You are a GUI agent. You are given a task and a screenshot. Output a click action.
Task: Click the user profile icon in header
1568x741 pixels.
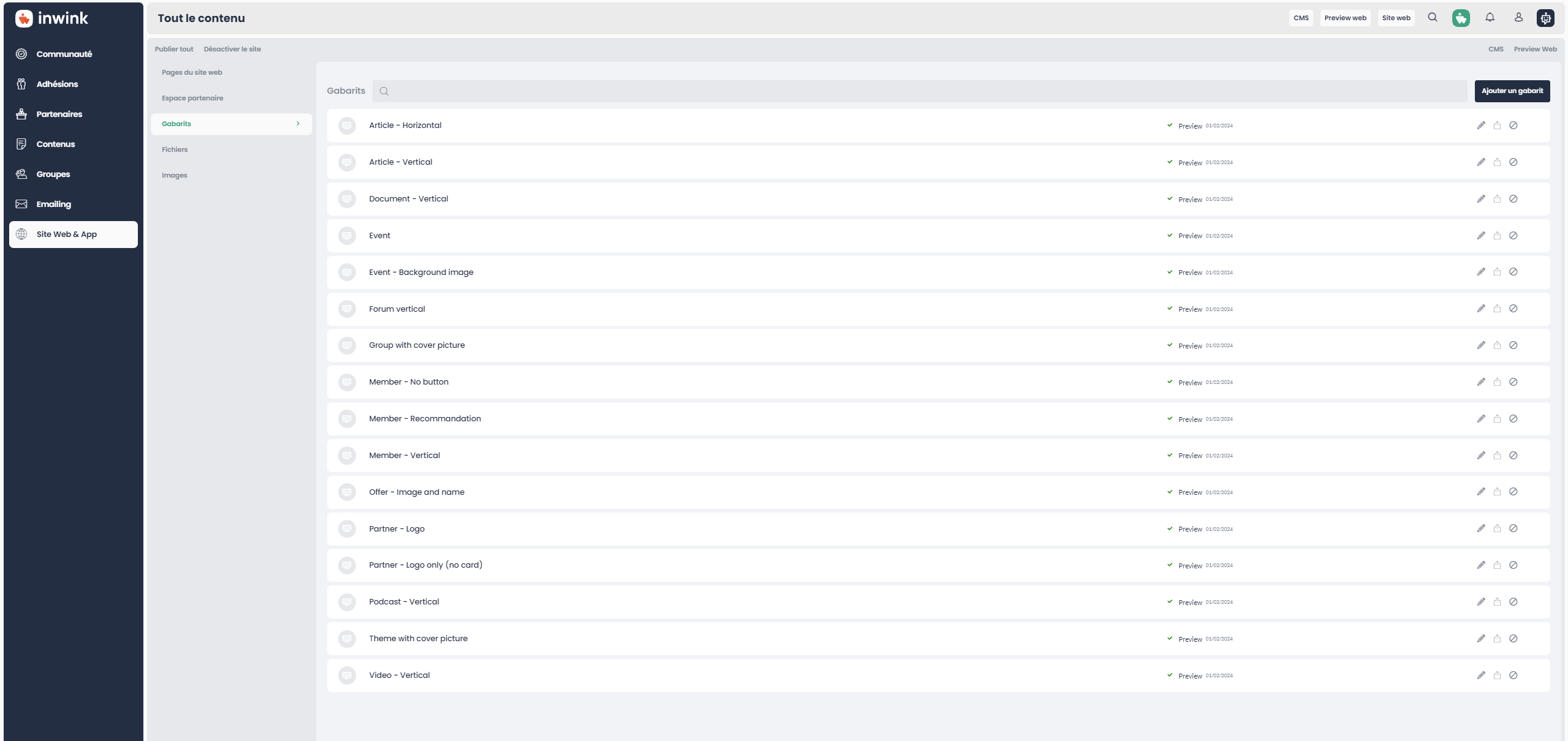click(1518, 18)
